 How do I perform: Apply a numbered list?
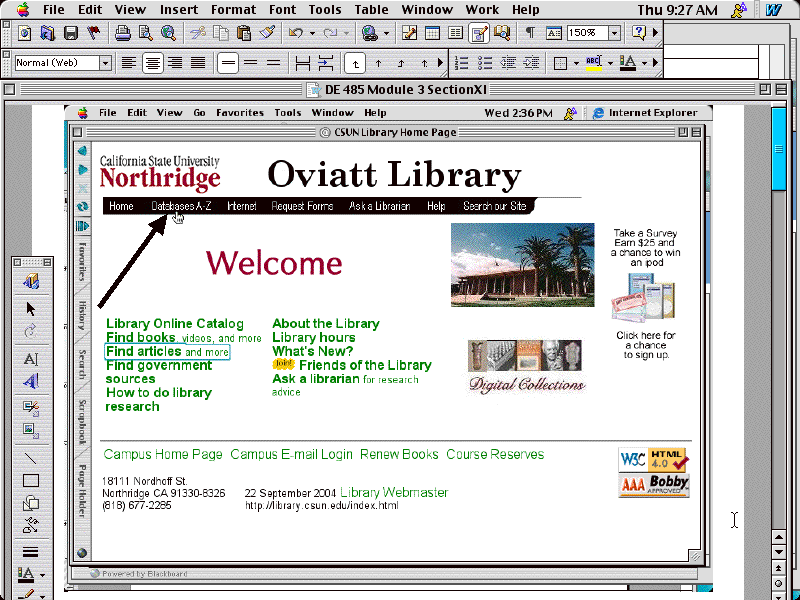click(461, 63)
